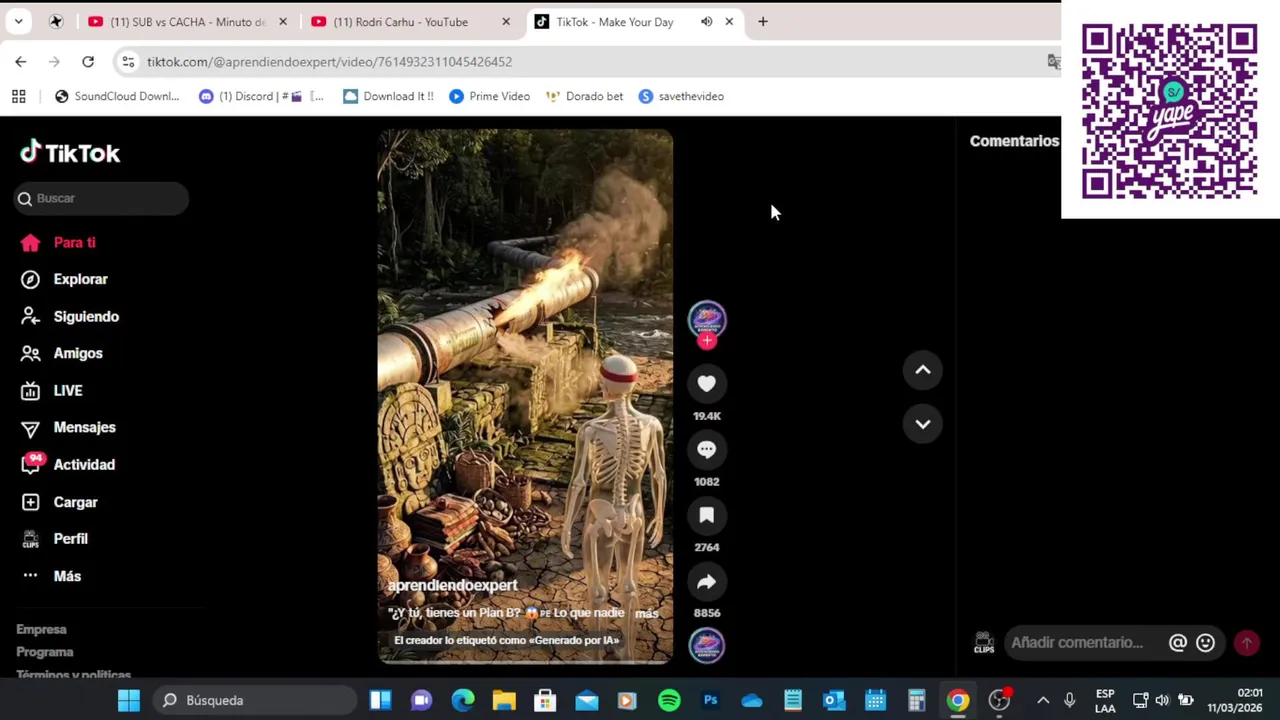Open Microsoft Edge from the taskbar
This screenshot has width=1280, height=720.
click(x=462, y=700)
